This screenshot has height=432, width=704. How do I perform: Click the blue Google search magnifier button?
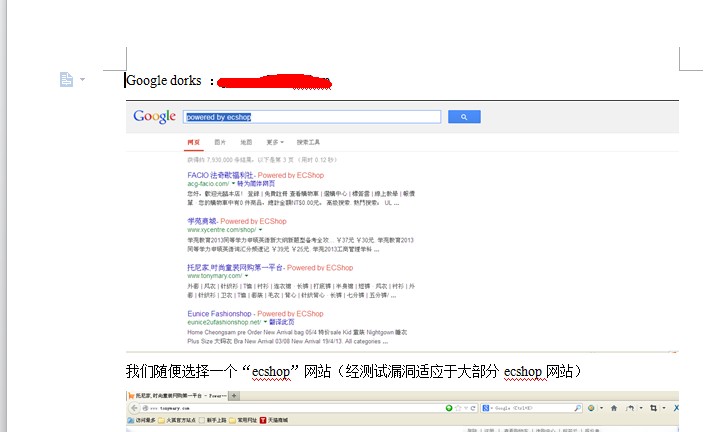tap(464, 117)
